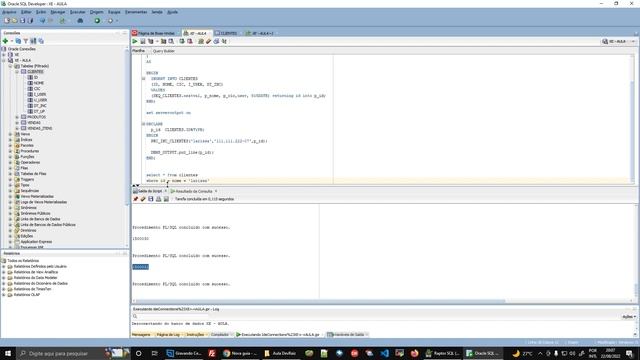This screenshot has height=360, width=640.
Task: Open the Visual Studio Code taskbar icon
Action: point(384,353)
